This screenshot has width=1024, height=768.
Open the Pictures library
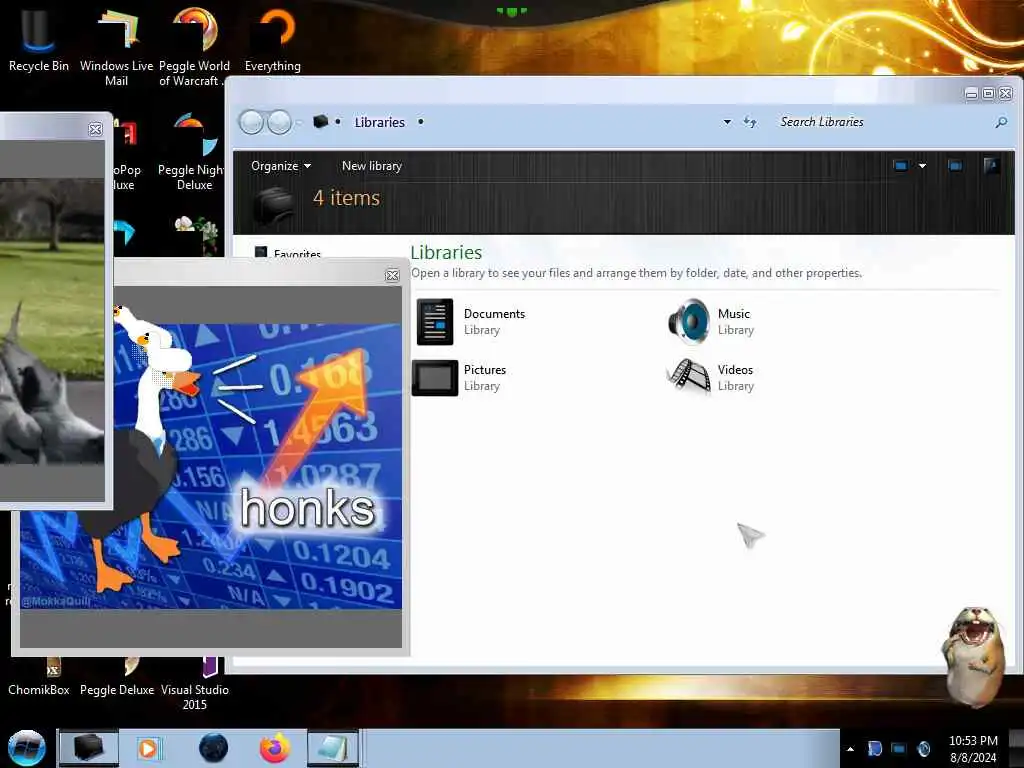[x=460, y=377]
